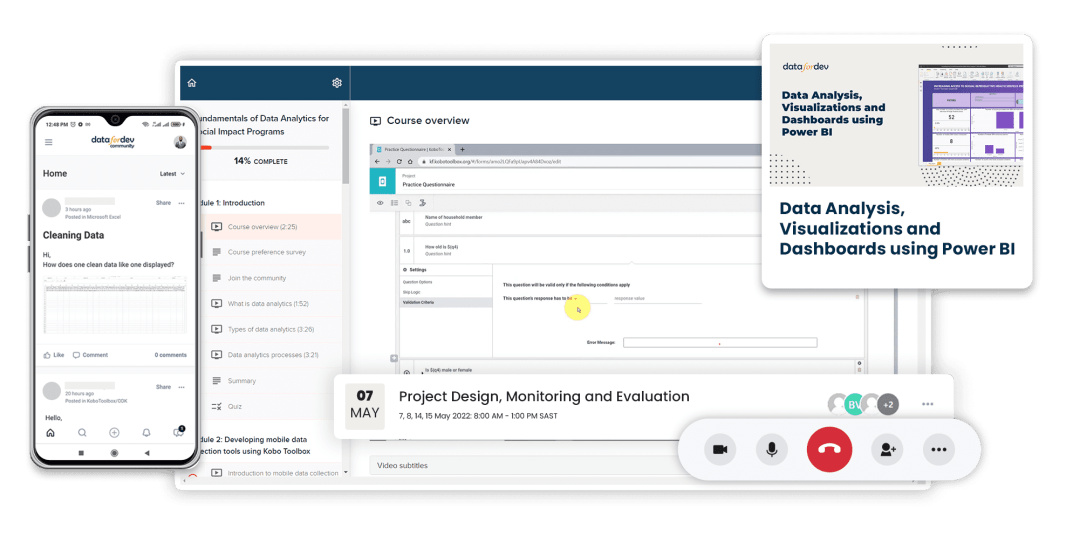This screenshot has width=1080, height=536.
Task: Close the Practice Questionnaire browser tab
Action: 450,150
